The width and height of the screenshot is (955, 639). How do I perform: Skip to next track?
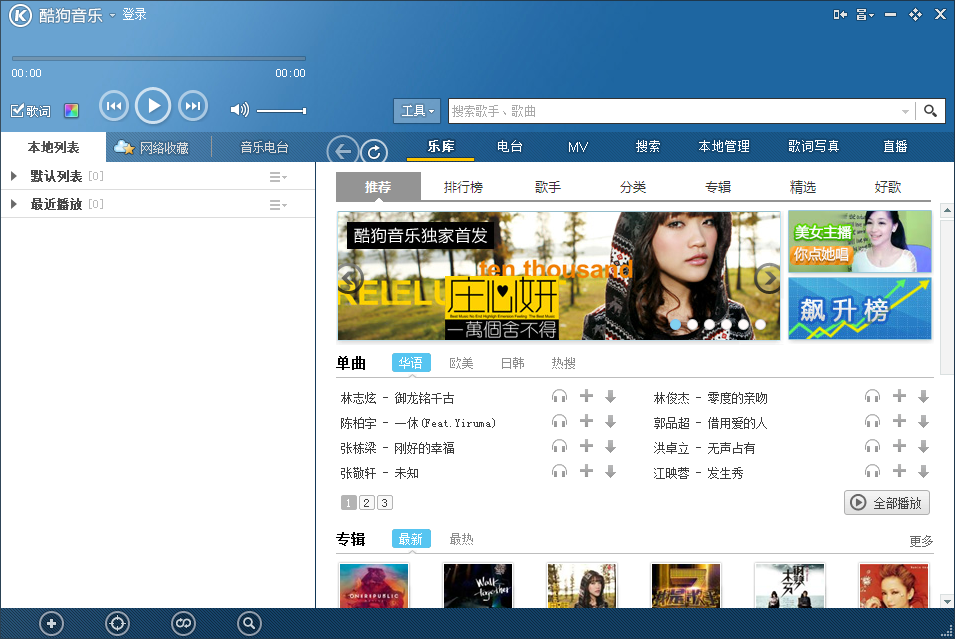point(192,106)
